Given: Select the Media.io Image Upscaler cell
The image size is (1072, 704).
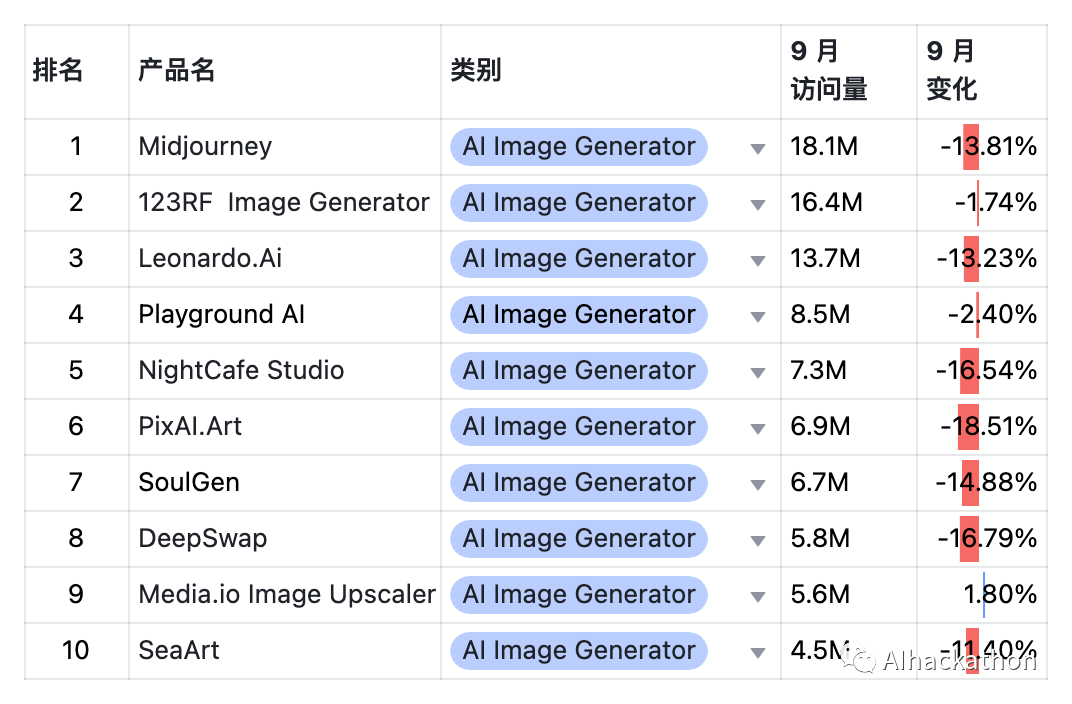Looking at the screenshot, I should click(284, 595).
